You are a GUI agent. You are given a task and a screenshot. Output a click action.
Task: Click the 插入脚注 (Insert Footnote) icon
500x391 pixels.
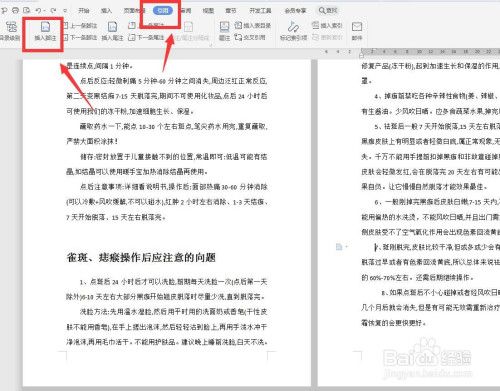coord(45,27)
